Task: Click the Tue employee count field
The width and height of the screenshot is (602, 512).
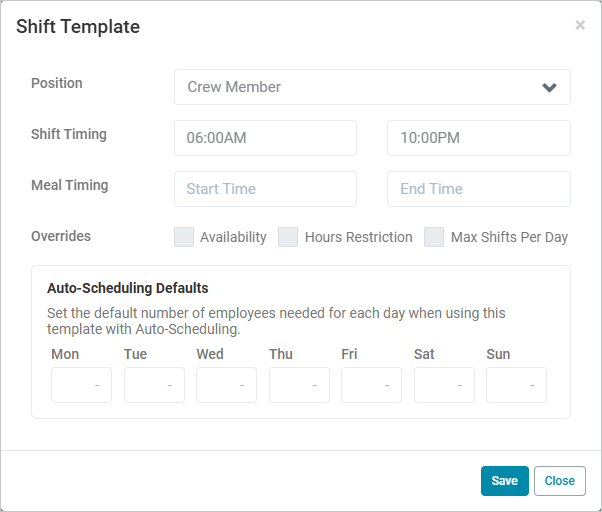Action: point(154,385)
